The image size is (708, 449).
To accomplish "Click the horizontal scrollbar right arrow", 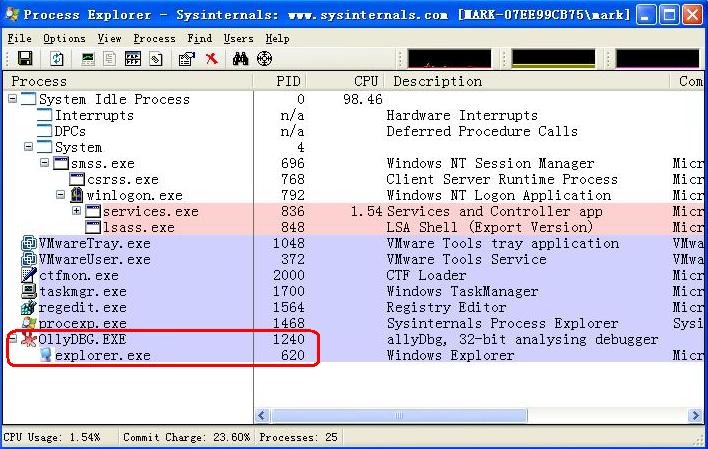I will (695, 415).
